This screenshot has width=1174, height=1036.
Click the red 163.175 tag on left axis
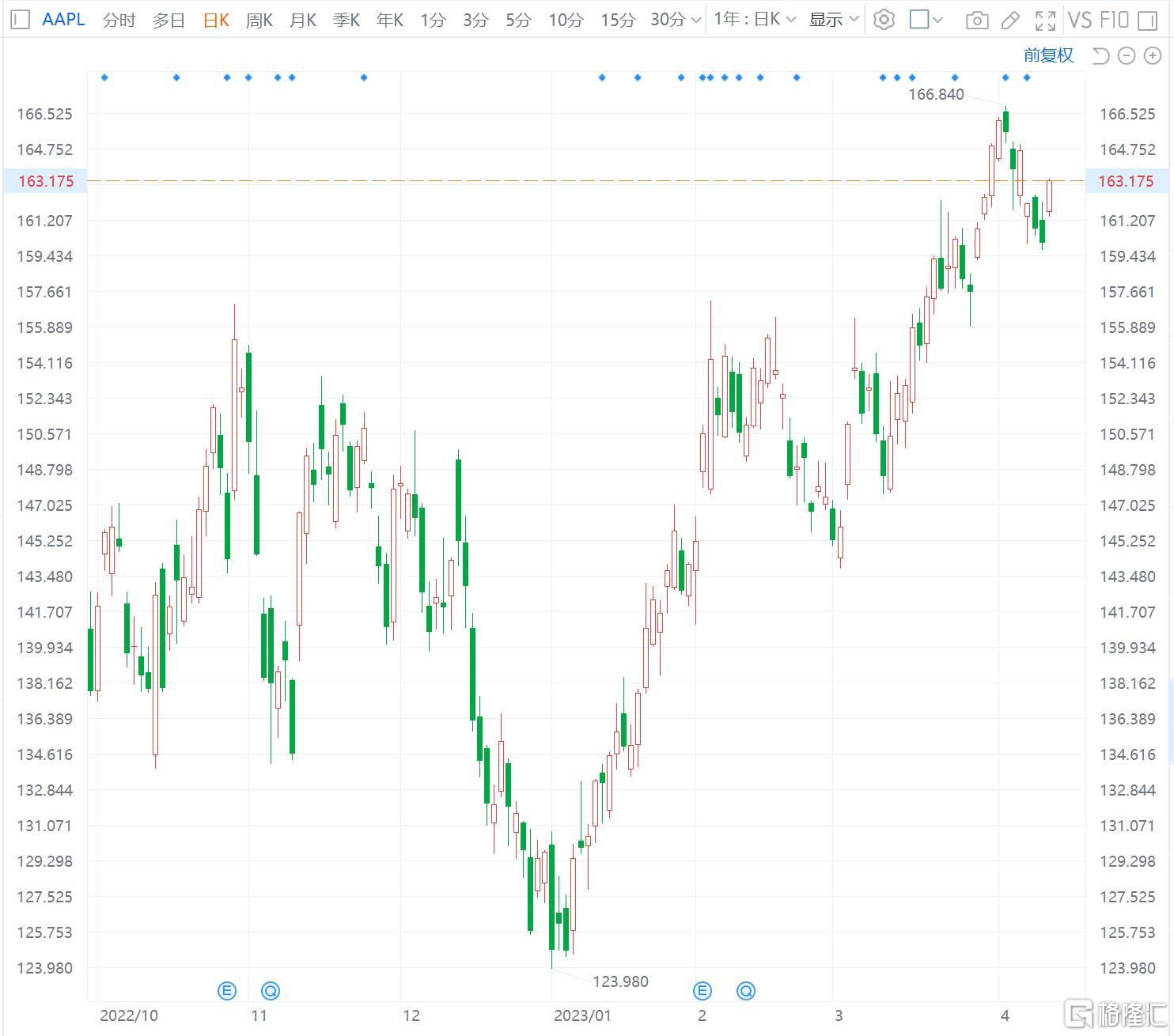pyautogui.click(x=45, y=181)
